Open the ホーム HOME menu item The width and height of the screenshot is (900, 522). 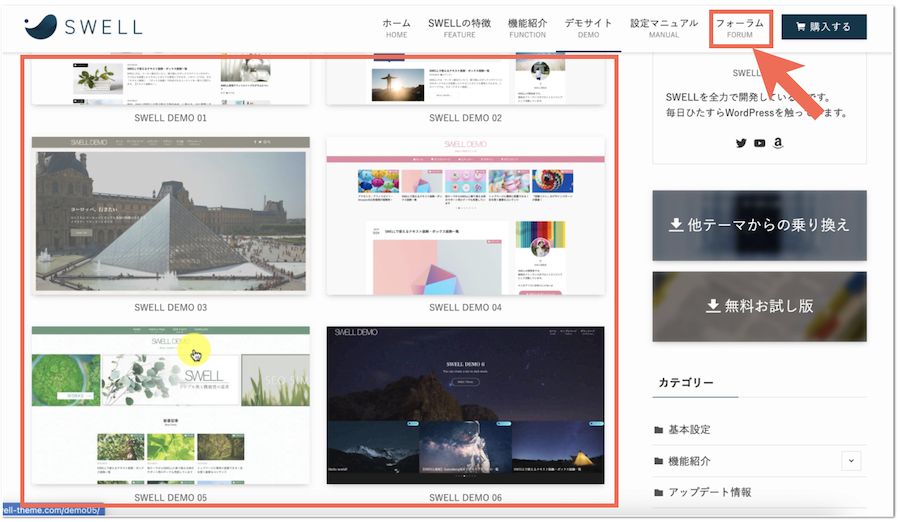(x=396, y=27)
